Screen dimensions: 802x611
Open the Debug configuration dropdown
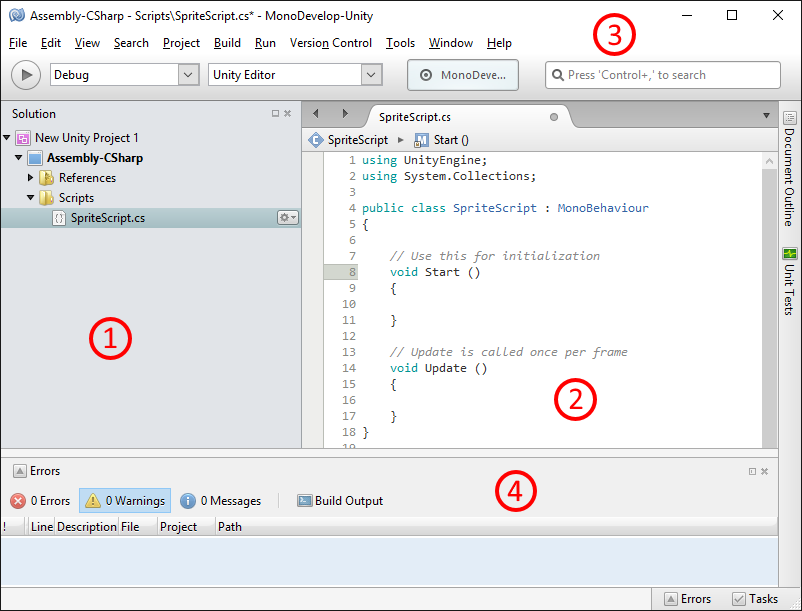tap(124, 75)
